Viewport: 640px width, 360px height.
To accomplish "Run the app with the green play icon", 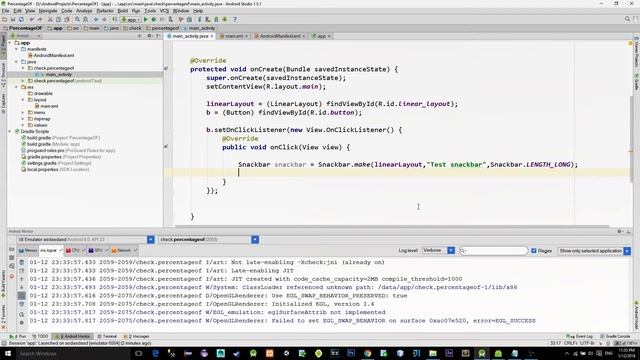I will [x=146, y=19].
